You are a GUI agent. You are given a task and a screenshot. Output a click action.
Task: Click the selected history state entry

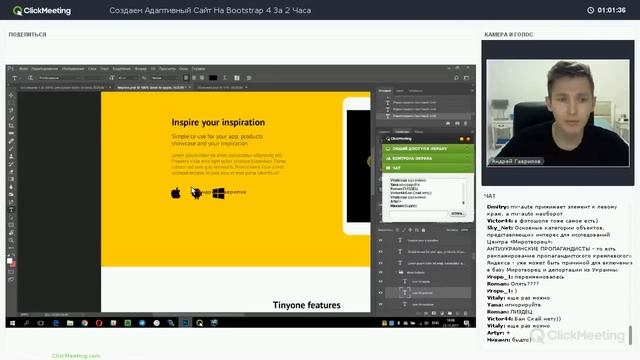424,116
